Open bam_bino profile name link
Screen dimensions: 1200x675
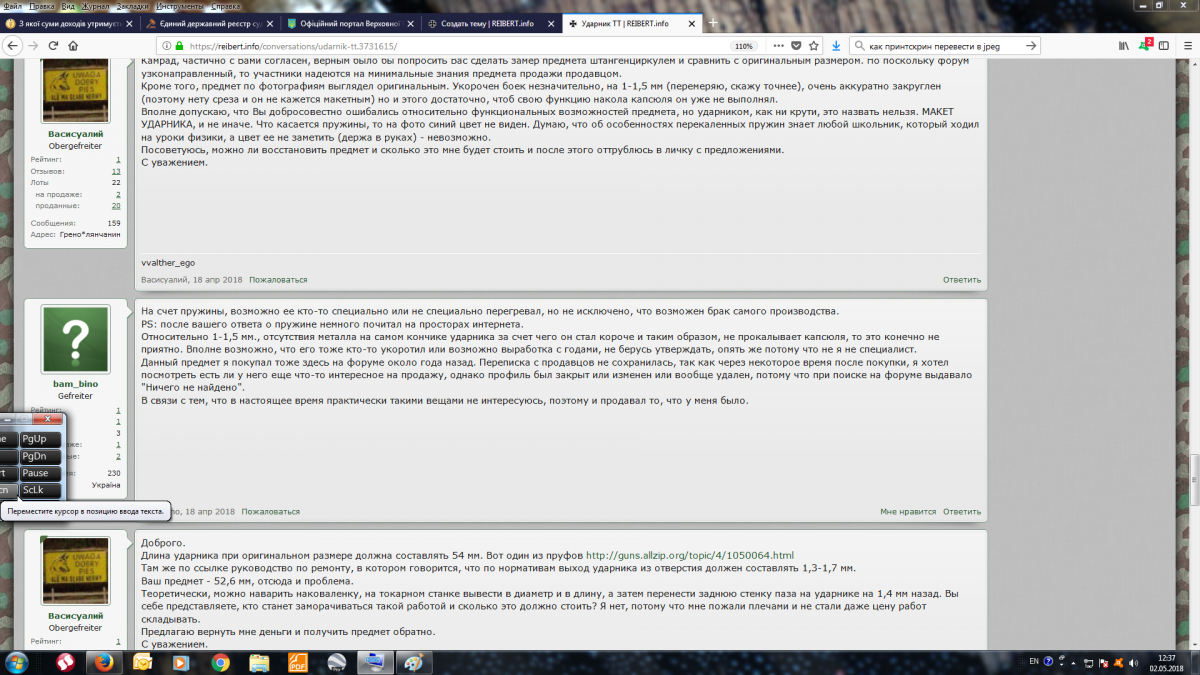(x=75, y=384)
